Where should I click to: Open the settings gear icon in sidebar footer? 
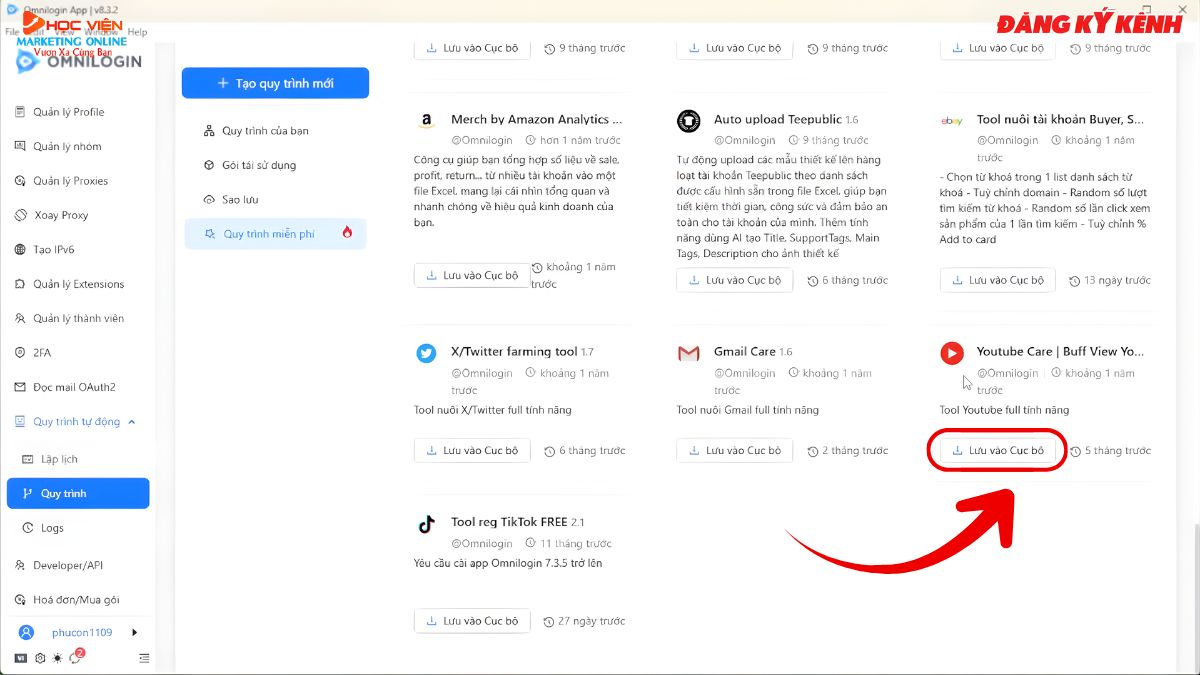point(40,658)
